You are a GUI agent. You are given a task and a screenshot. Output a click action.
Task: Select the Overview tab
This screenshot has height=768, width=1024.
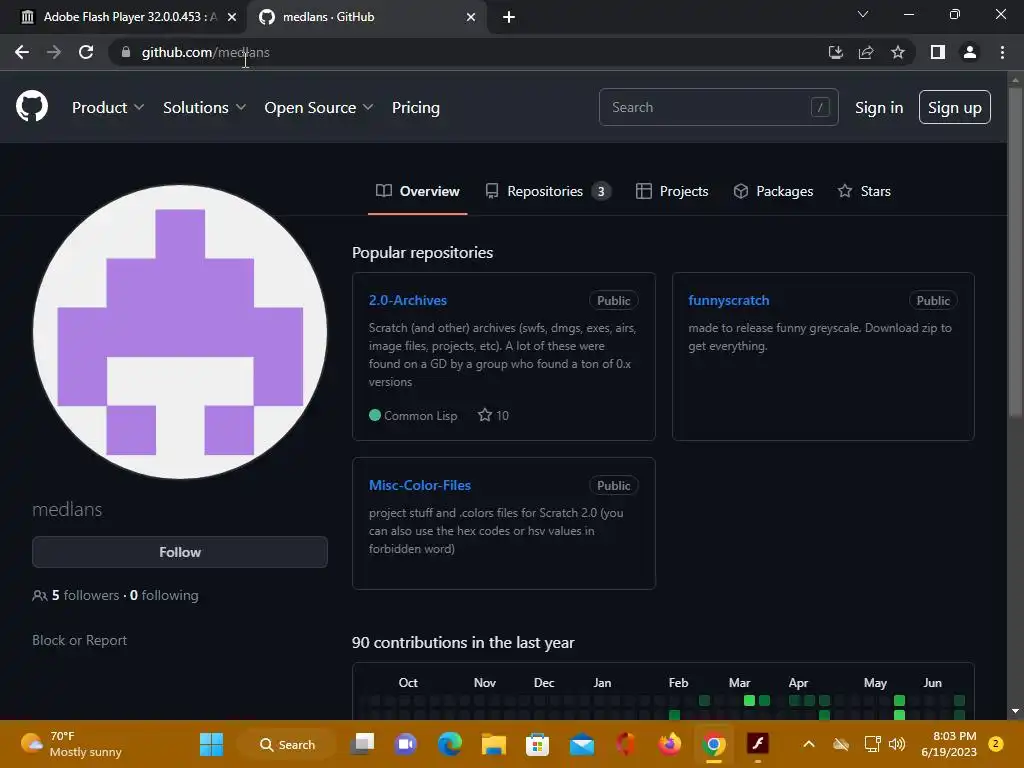coord(418,191)
